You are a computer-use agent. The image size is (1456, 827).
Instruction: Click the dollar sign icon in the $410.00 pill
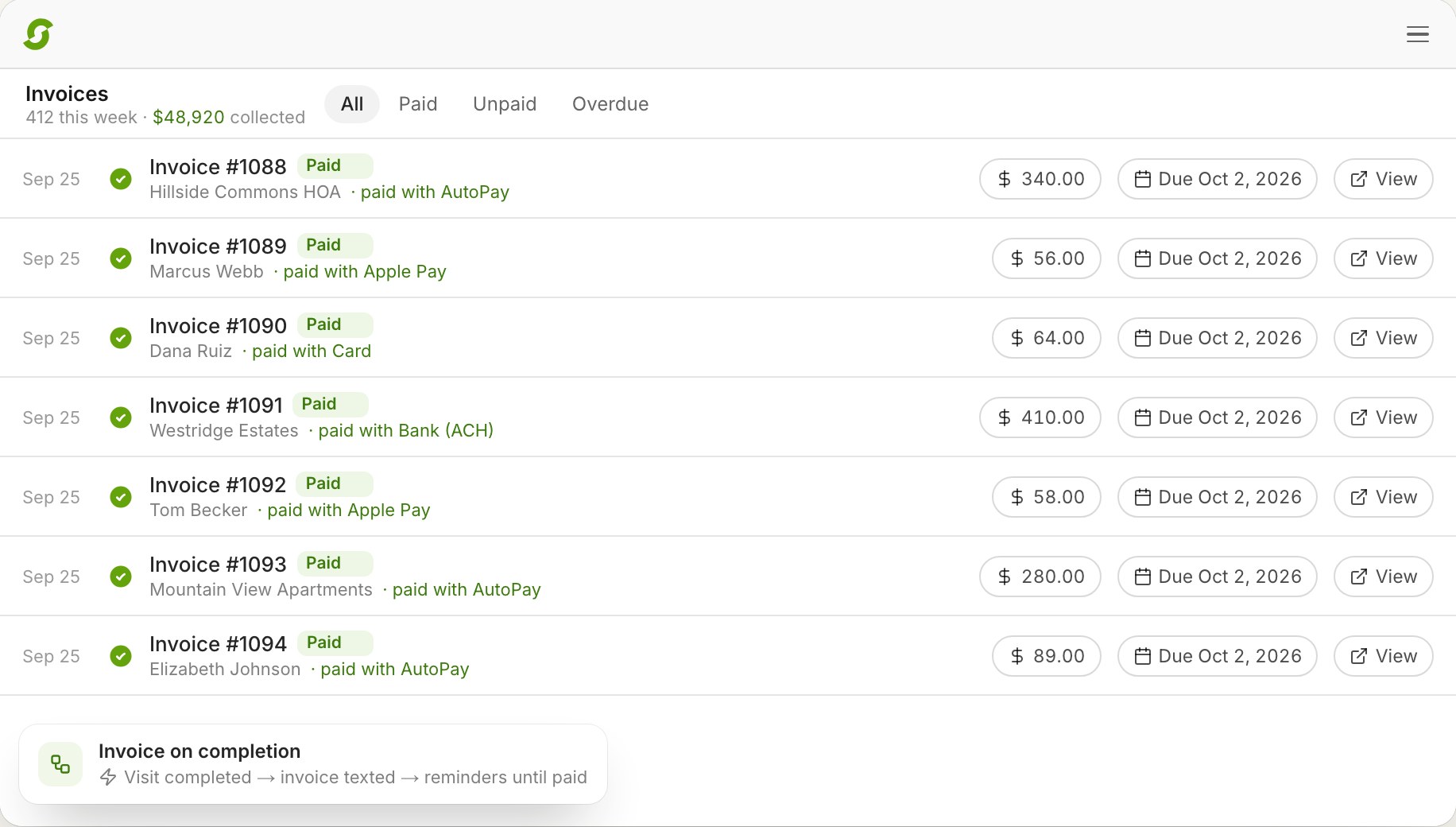1005,417
